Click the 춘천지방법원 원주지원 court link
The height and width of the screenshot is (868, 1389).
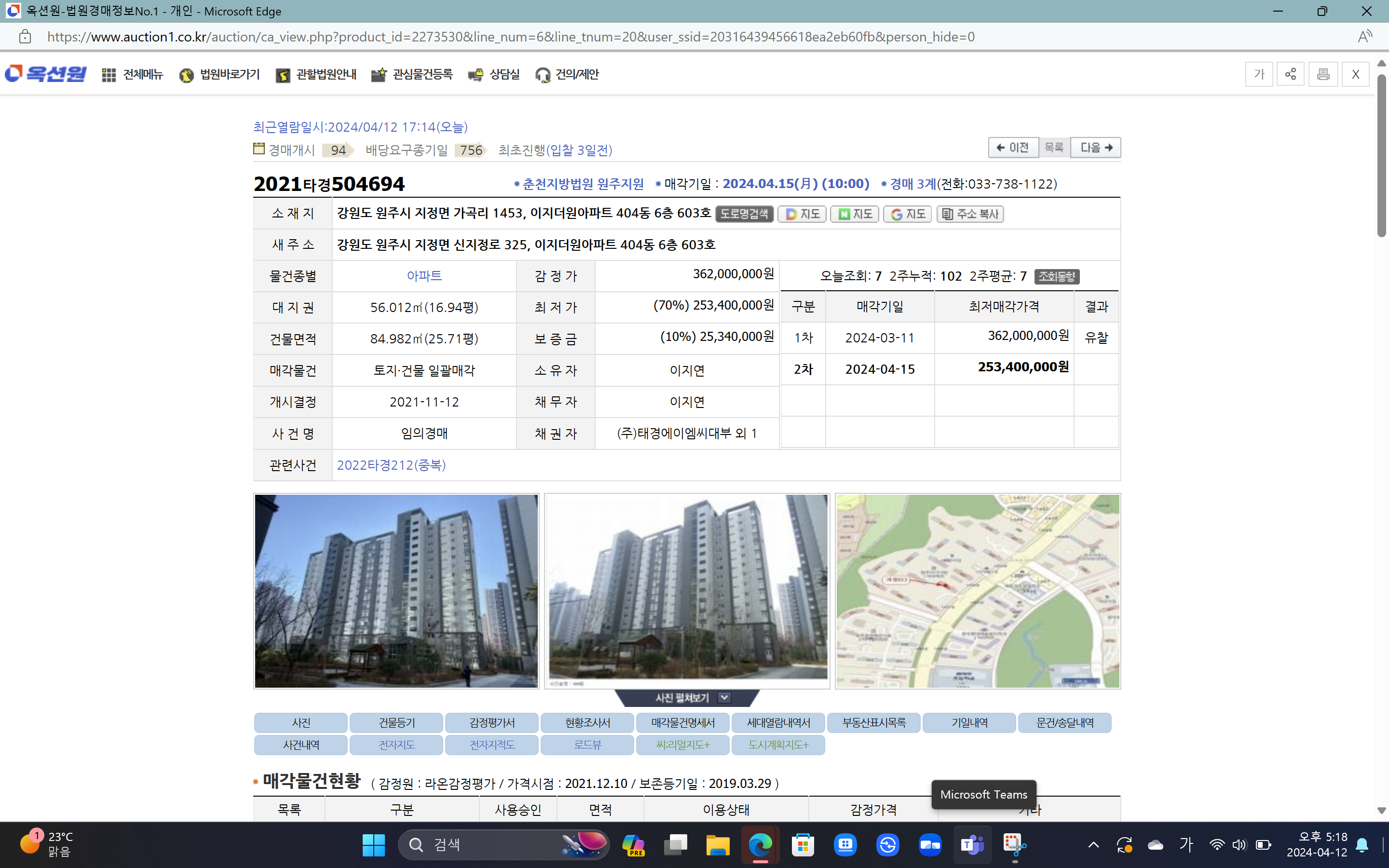point(583,184)
